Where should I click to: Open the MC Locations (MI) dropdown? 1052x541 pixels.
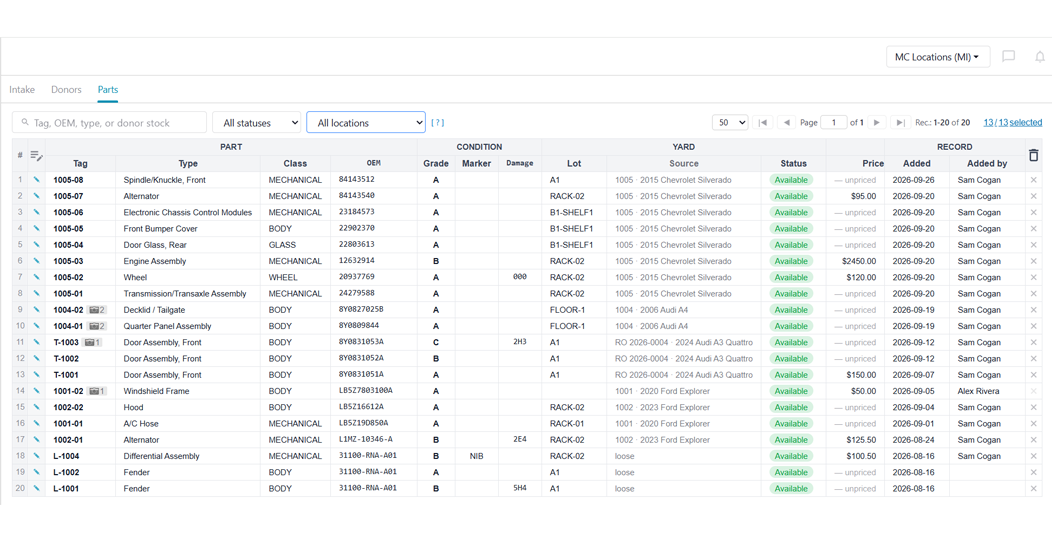938,57
